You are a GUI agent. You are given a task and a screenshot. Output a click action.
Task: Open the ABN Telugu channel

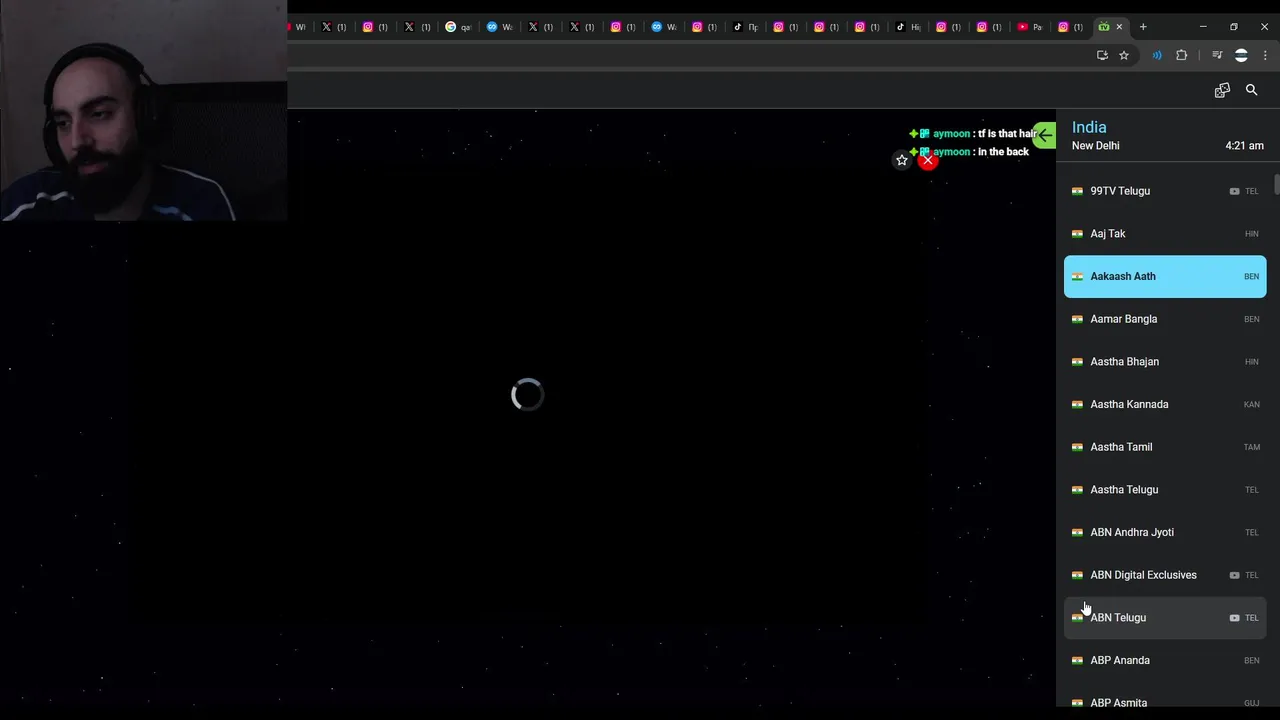coord(1165,618)
